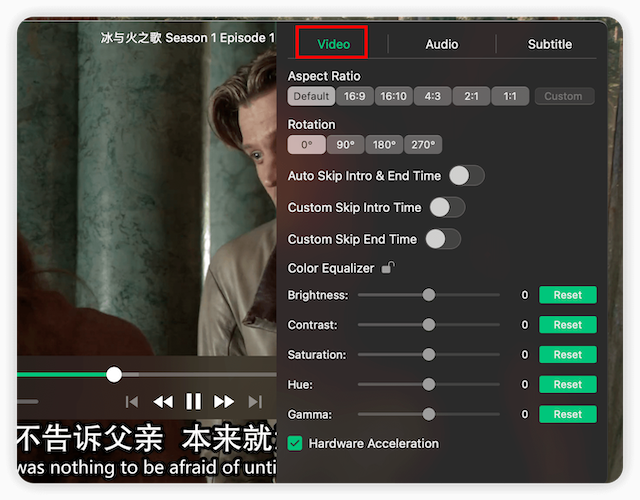Rotate video by 90 degrees
Screen dimensions: 640x500
point(345,144)
